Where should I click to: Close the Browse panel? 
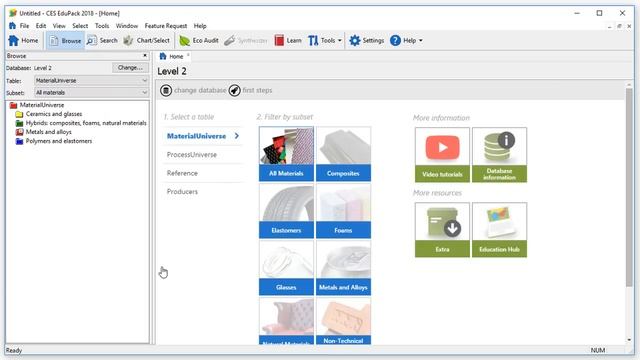click(x=145, y=56)
